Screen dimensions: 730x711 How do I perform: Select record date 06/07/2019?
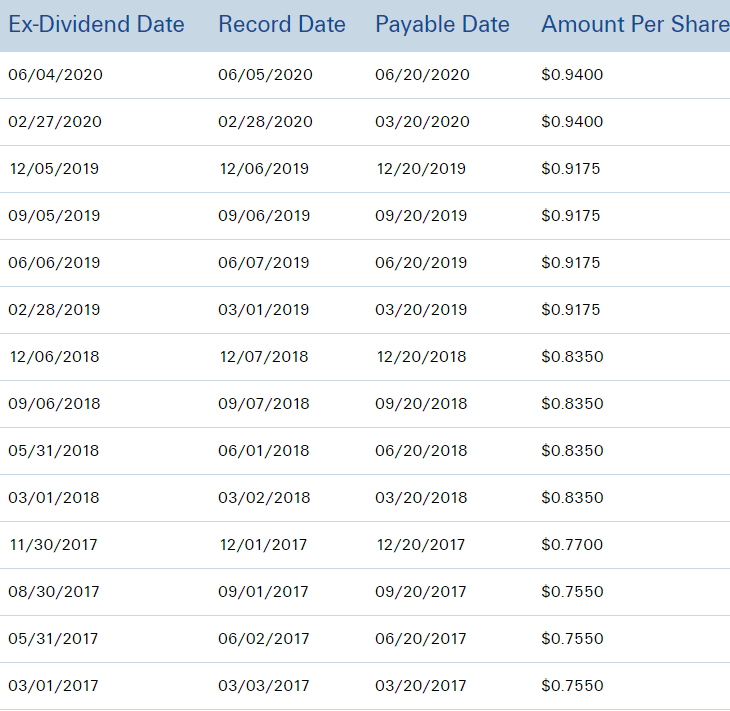264,263
